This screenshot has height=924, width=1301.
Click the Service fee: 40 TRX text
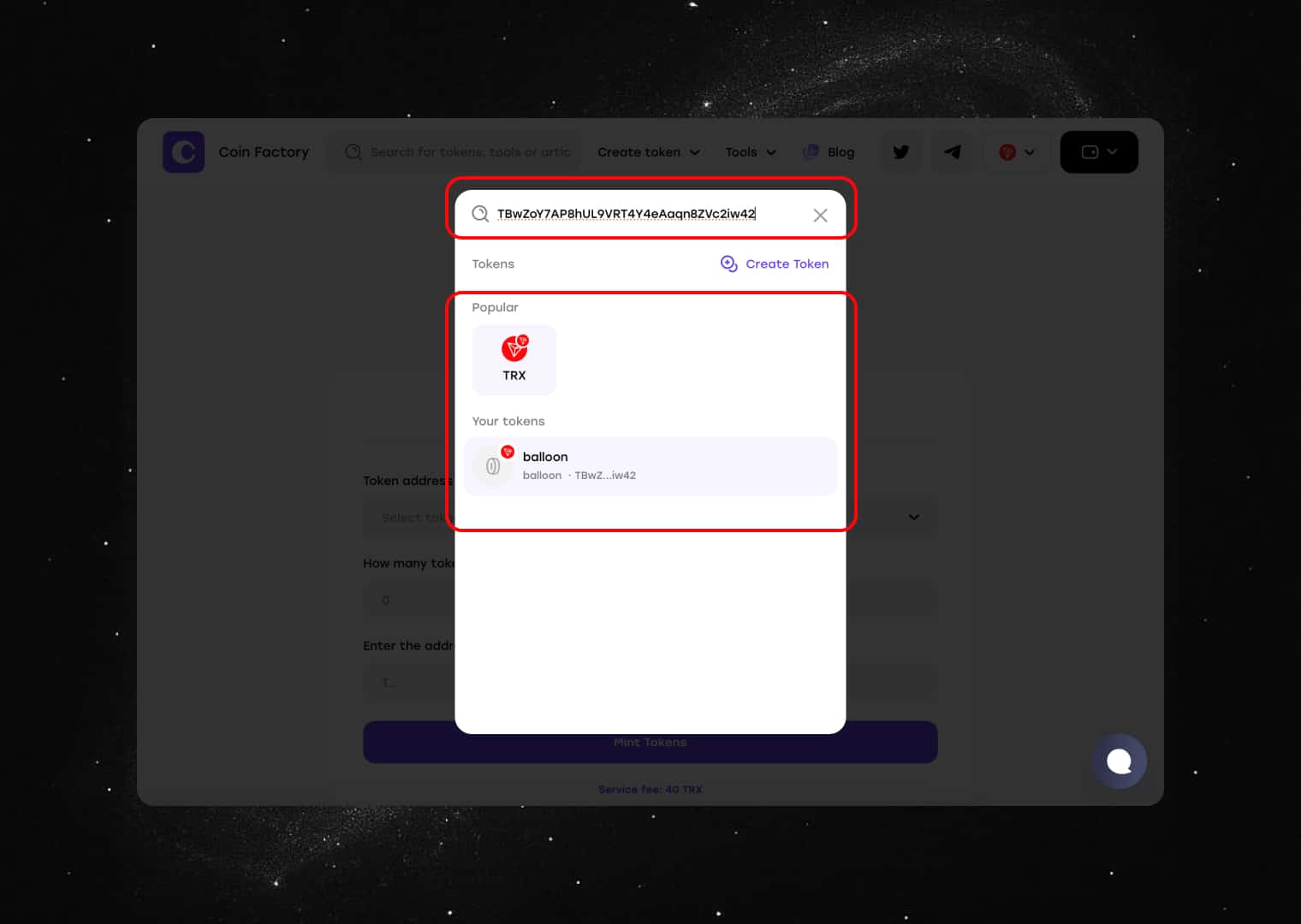coord(650,790)
